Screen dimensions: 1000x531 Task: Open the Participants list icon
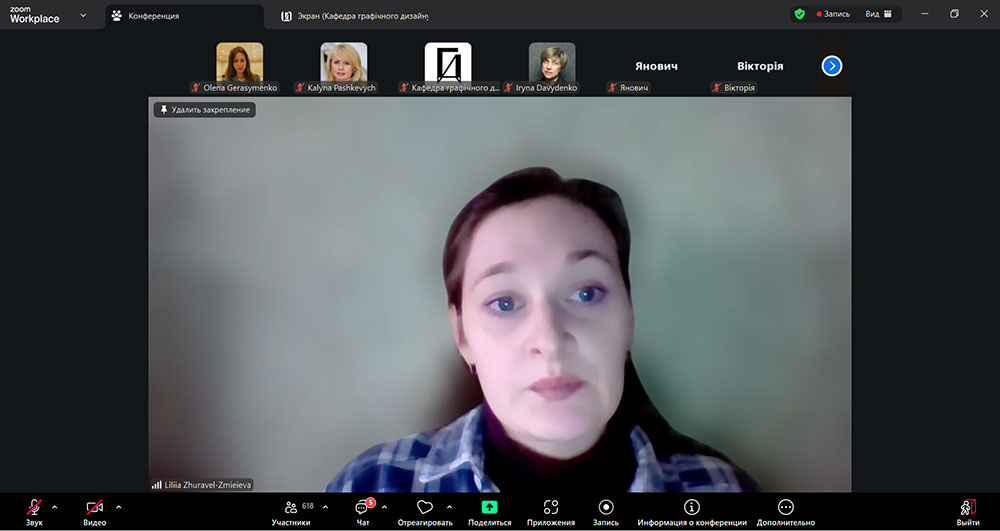[290, 508]
